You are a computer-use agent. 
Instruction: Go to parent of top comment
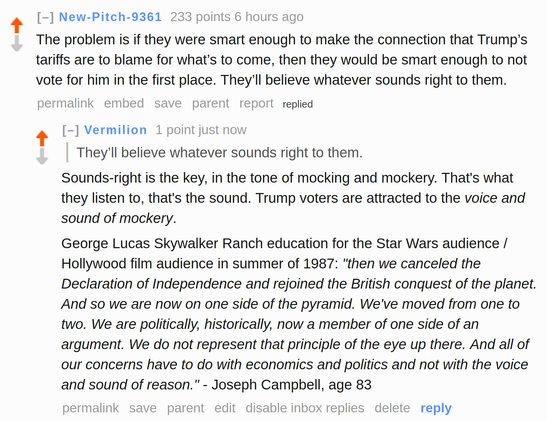(x=210, y=103)
